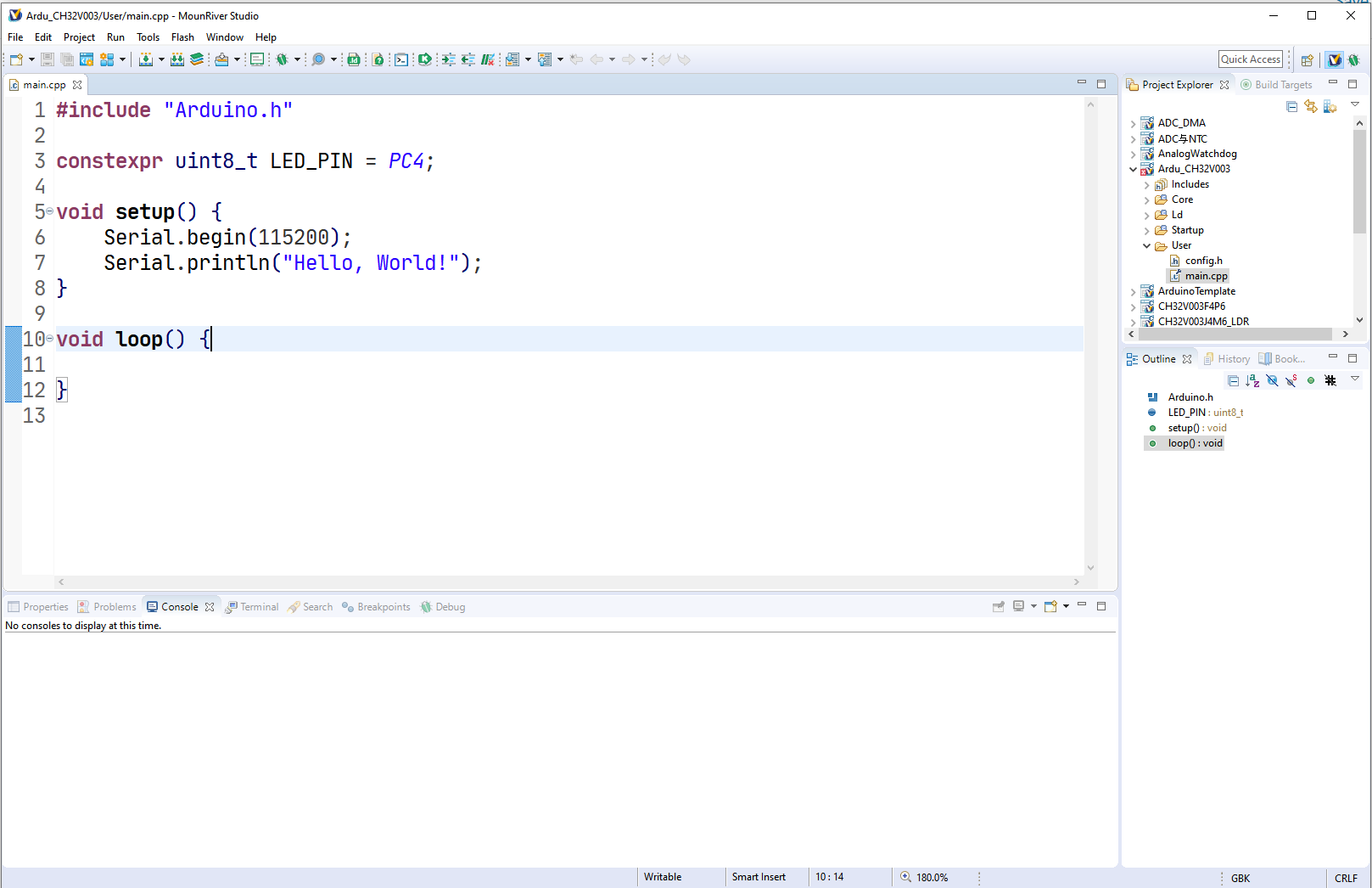Expand the Core folder under Ardu_CH32V003
The image size is (1372, 888).
click(1147, 200)
